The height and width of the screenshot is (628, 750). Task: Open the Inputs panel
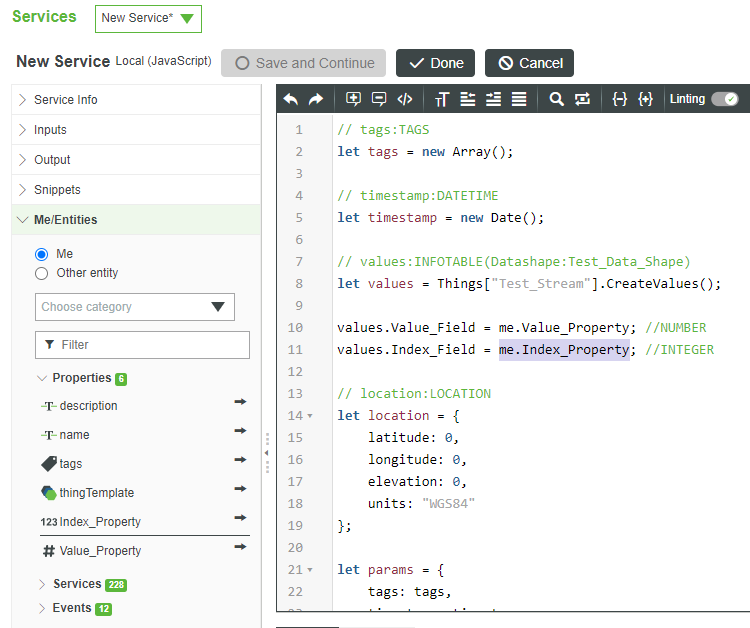[x=50, y=129]
